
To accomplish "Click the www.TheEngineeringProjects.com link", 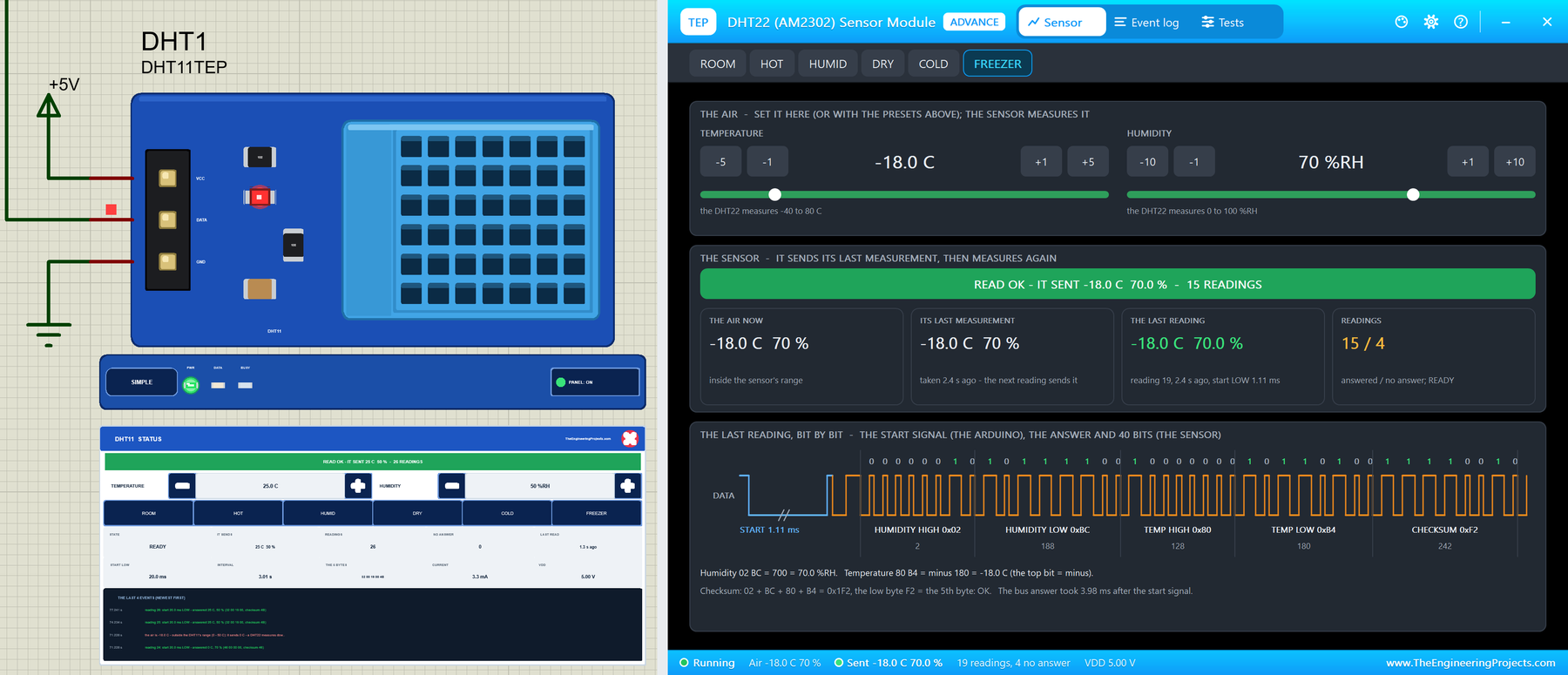I will click(x=1470, y=663).
